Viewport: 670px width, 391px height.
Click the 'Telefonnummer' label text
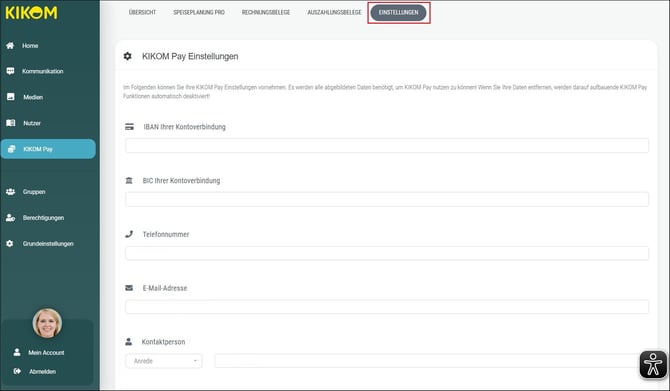pyautogui.click(x=166, y=234)
